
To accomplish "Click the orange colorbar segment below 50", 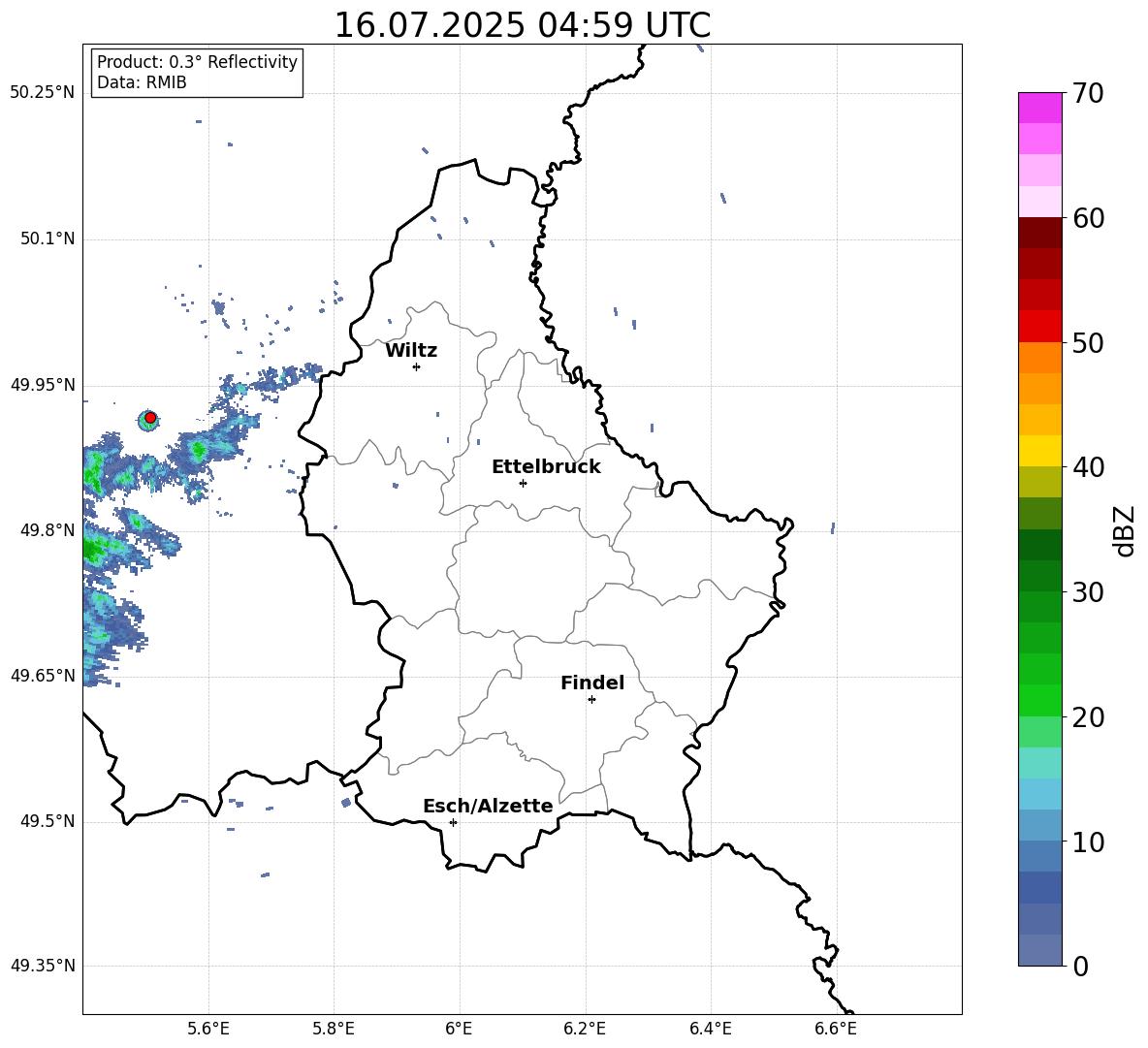I will tap(1039, 358).
